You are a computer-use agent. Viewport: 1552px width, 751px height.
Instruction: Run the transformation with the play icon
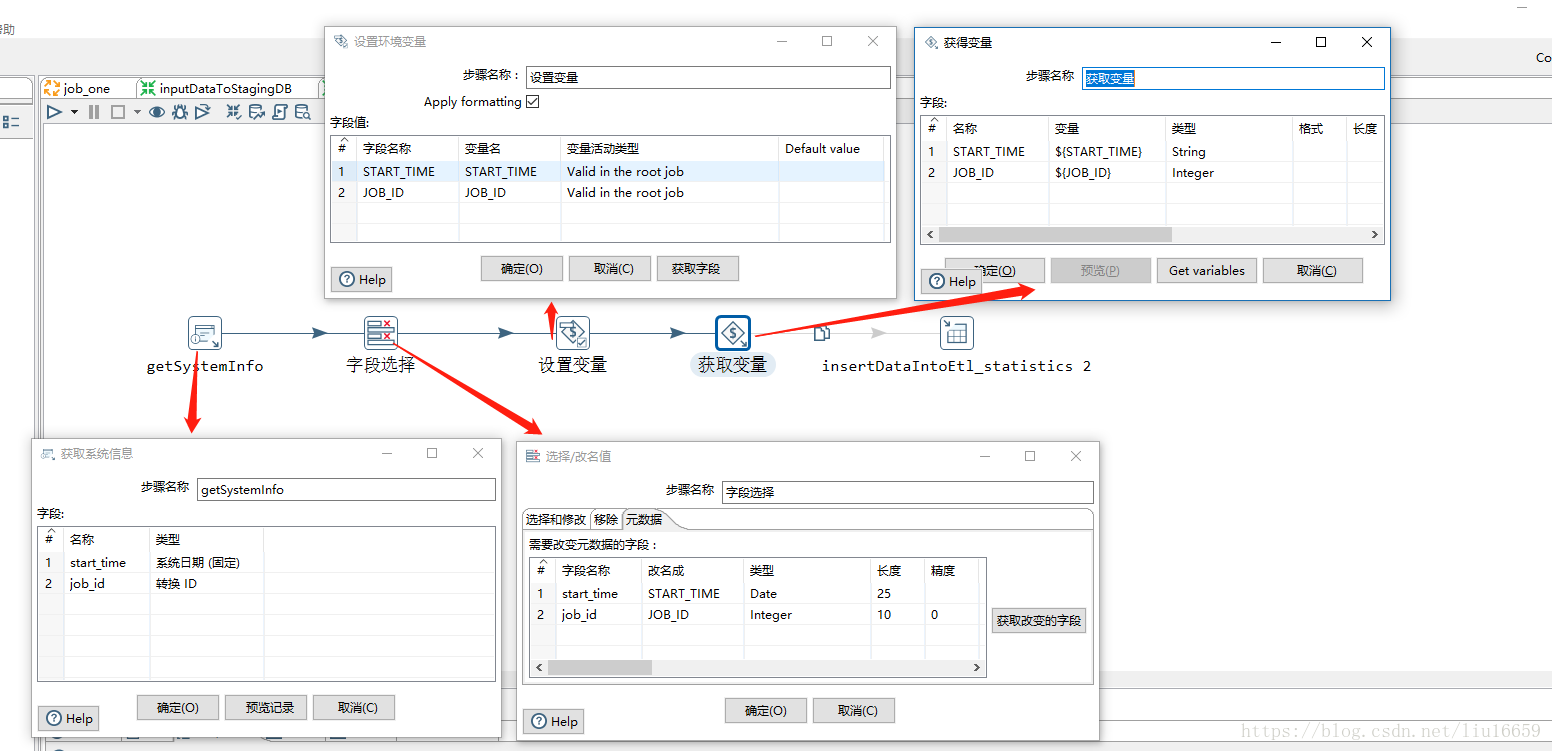pyautogui.click(x=54, y=112)
